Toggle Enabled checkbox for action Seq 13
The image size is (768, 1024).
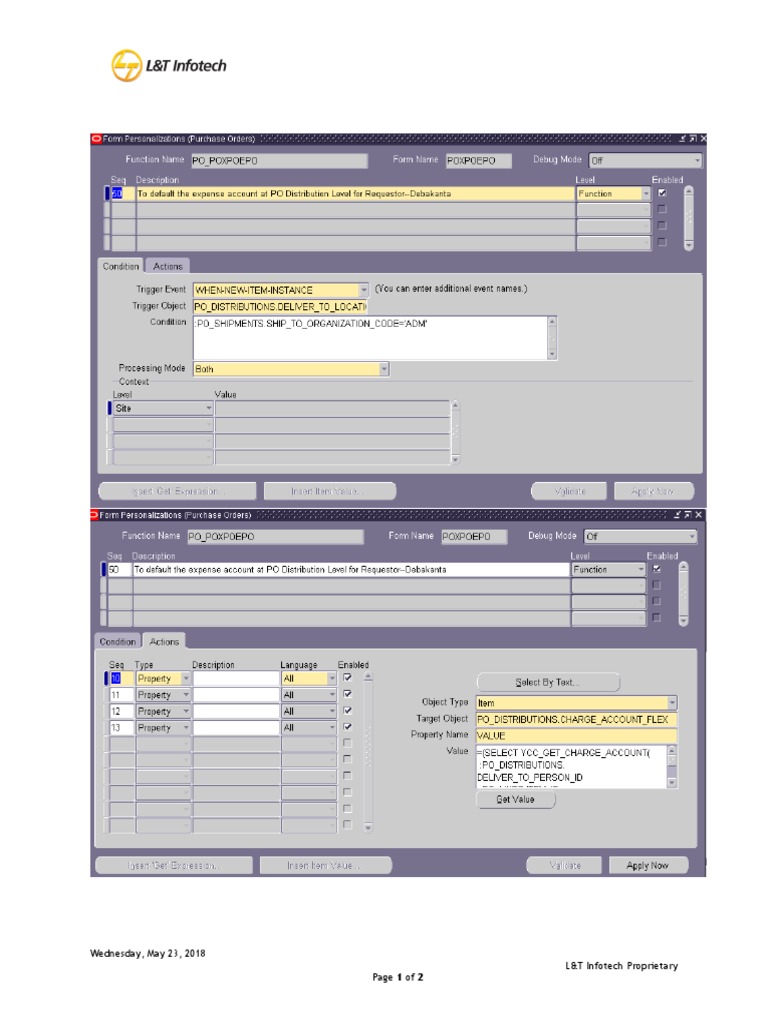click(x=347, y=727)
